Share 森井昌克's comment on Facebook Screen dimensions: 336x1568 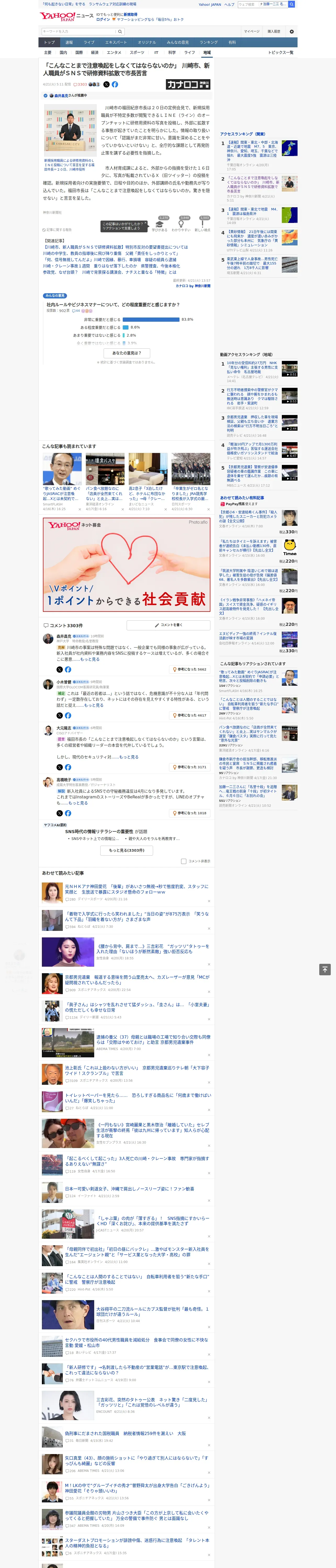tap(68, 670)
